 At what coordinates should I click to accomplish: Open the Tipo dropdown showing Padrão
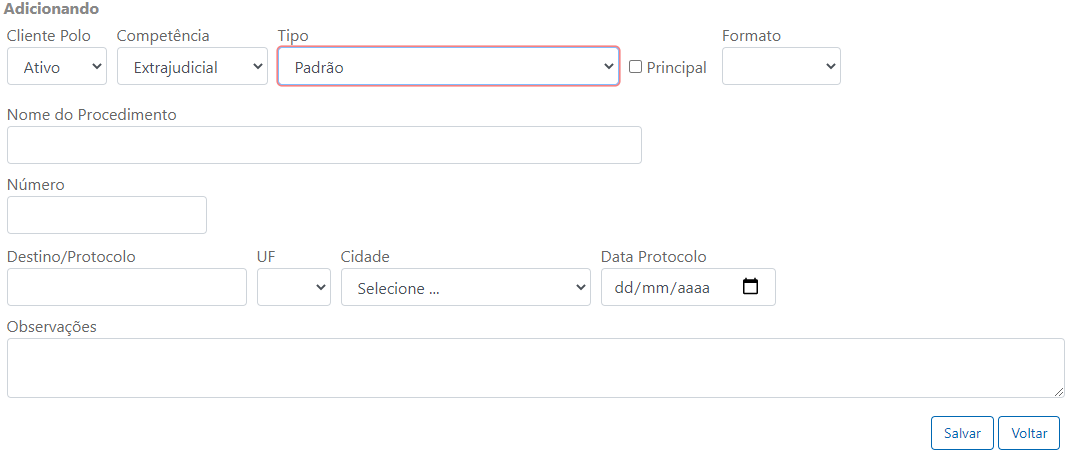click(448, 66)
